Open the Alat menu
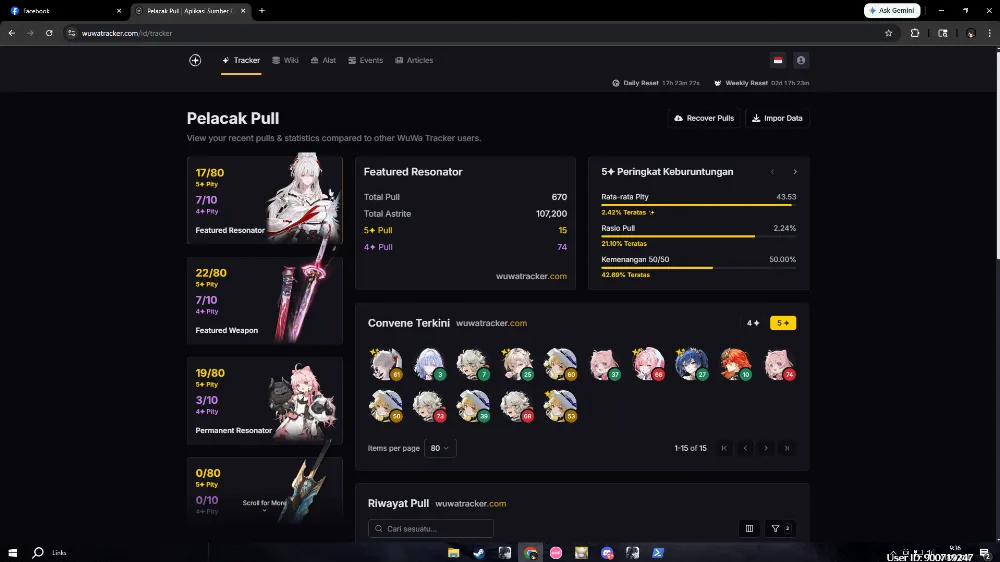Screen dimensions: 1000x562 323,60
